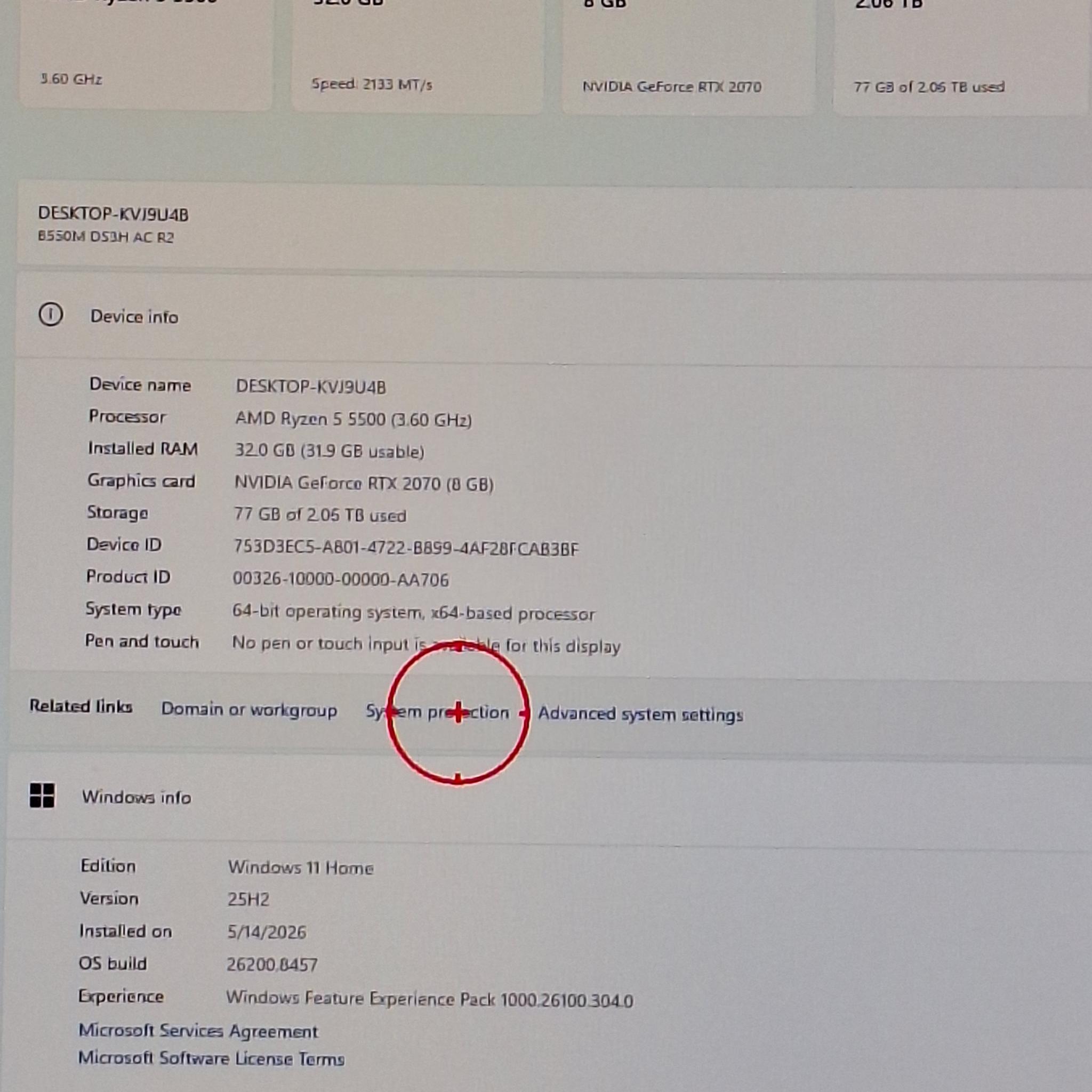1092x1092 pixels.
Task: Open Advanced system settings link
Action: tap(640, 714)
